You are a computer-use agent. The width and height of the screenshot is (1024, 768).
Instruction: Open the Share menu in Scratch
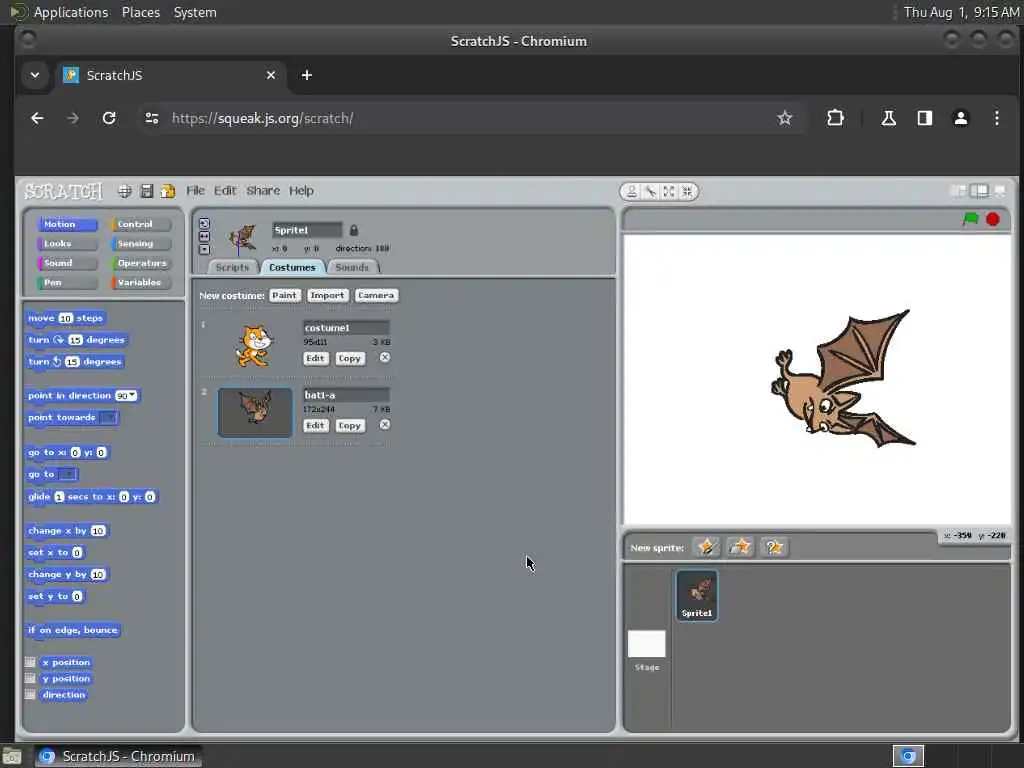click(263, 191)
